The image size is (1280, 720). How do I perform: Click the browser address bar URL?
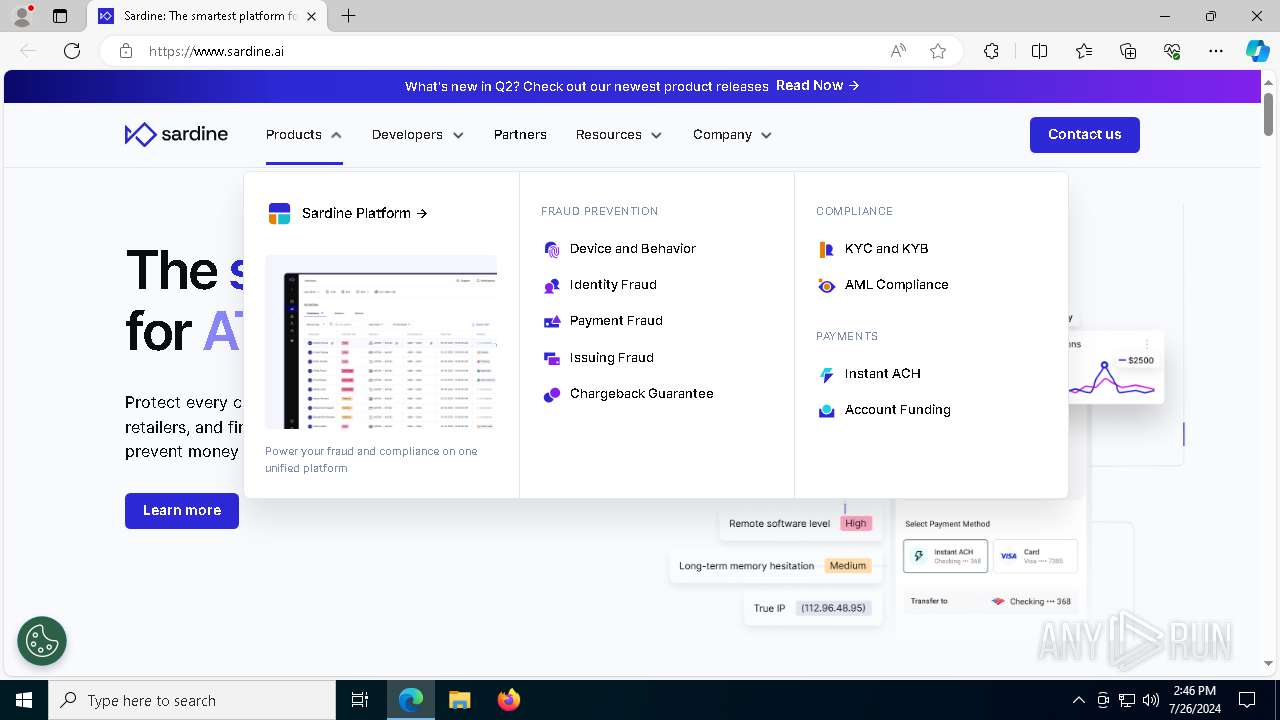click(x=217, y=51)
